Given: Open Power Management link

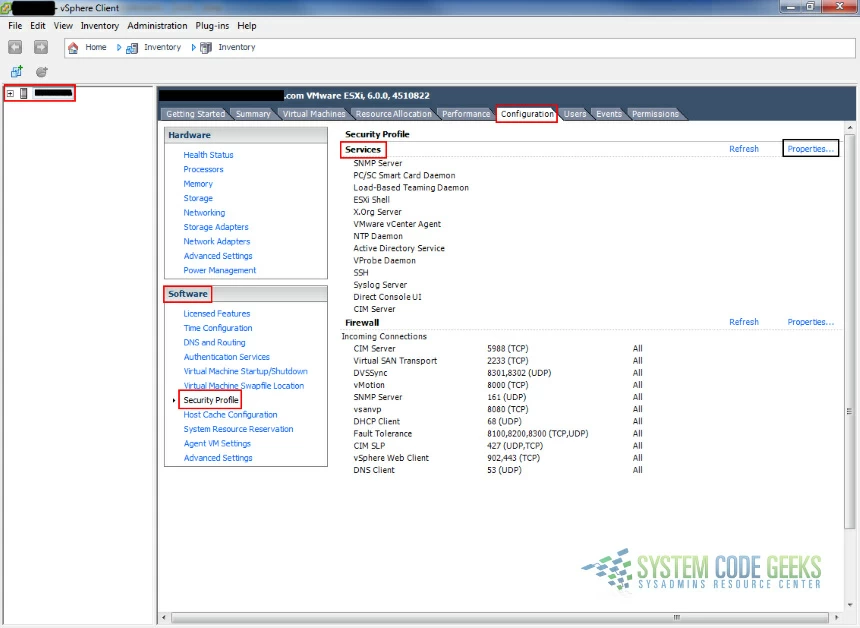Looking at the screenshot, I should click(x=219, y=270).
